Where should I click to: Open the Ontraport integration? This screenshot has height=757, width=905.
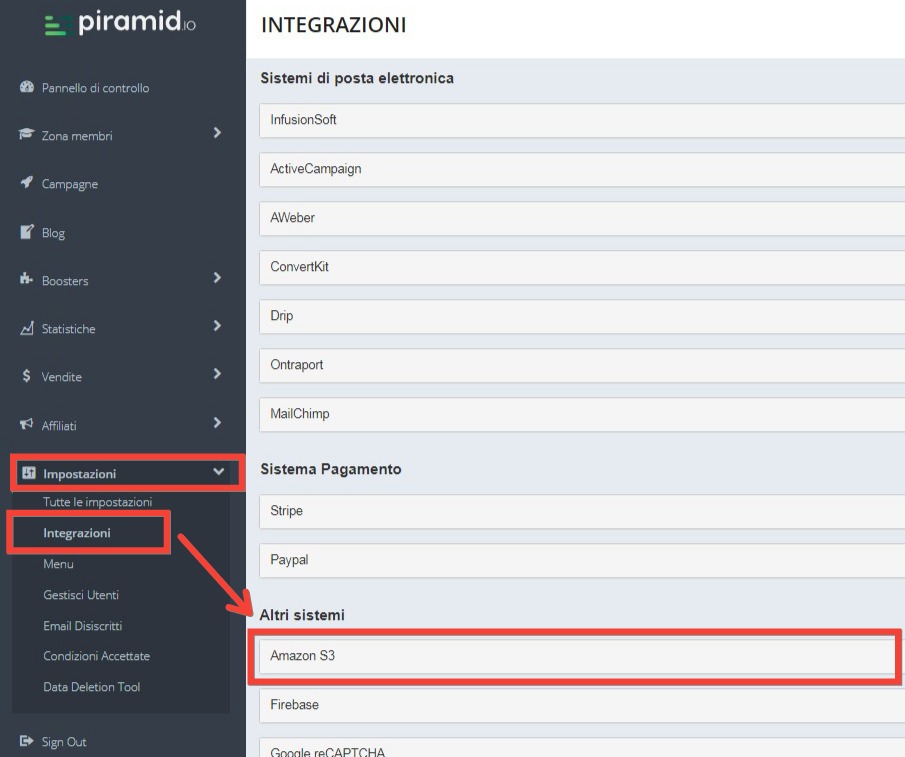[x=582, y=366]
